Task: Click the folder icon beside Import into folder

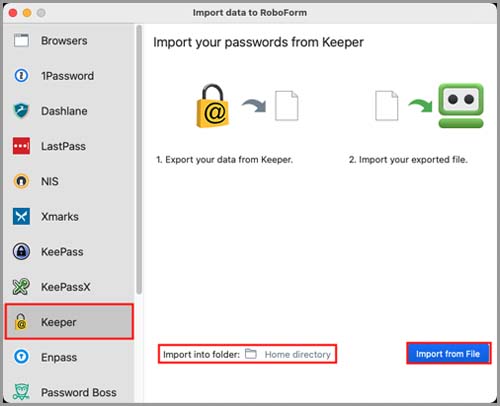Action: (251, 354)
